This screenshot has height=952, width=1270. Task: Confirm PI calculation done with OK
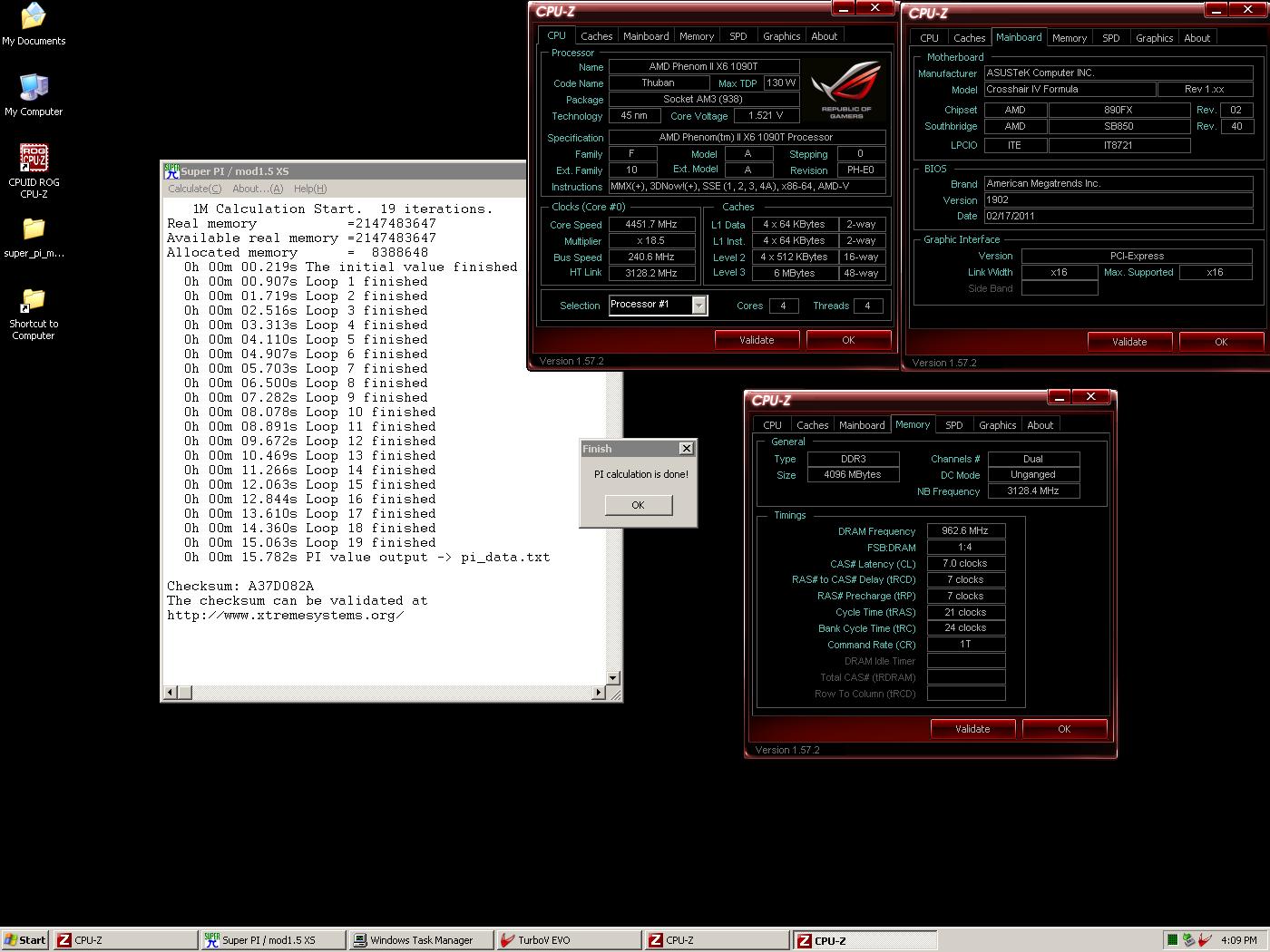638,505
